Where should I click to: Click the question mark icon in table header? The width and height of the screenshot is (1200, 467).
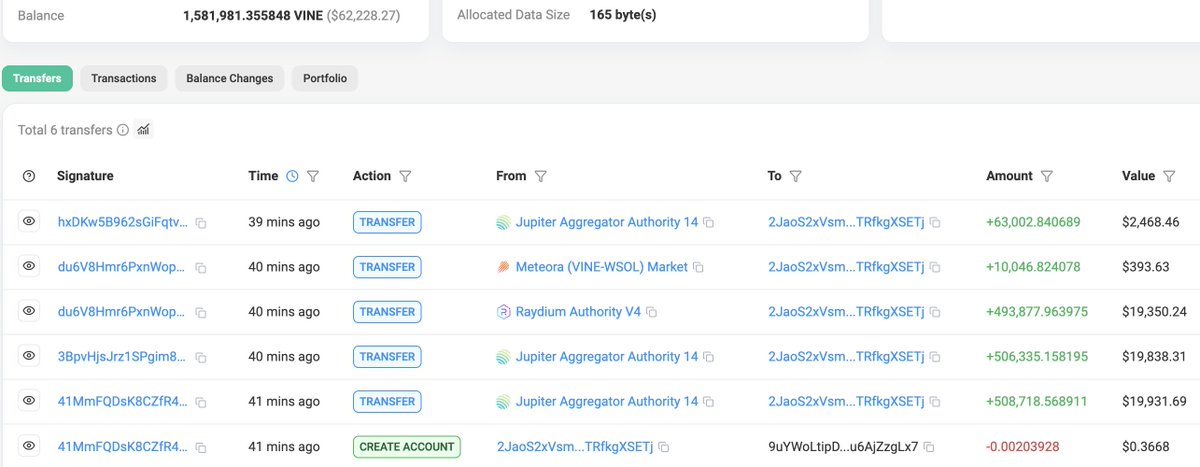pos(29,176)
